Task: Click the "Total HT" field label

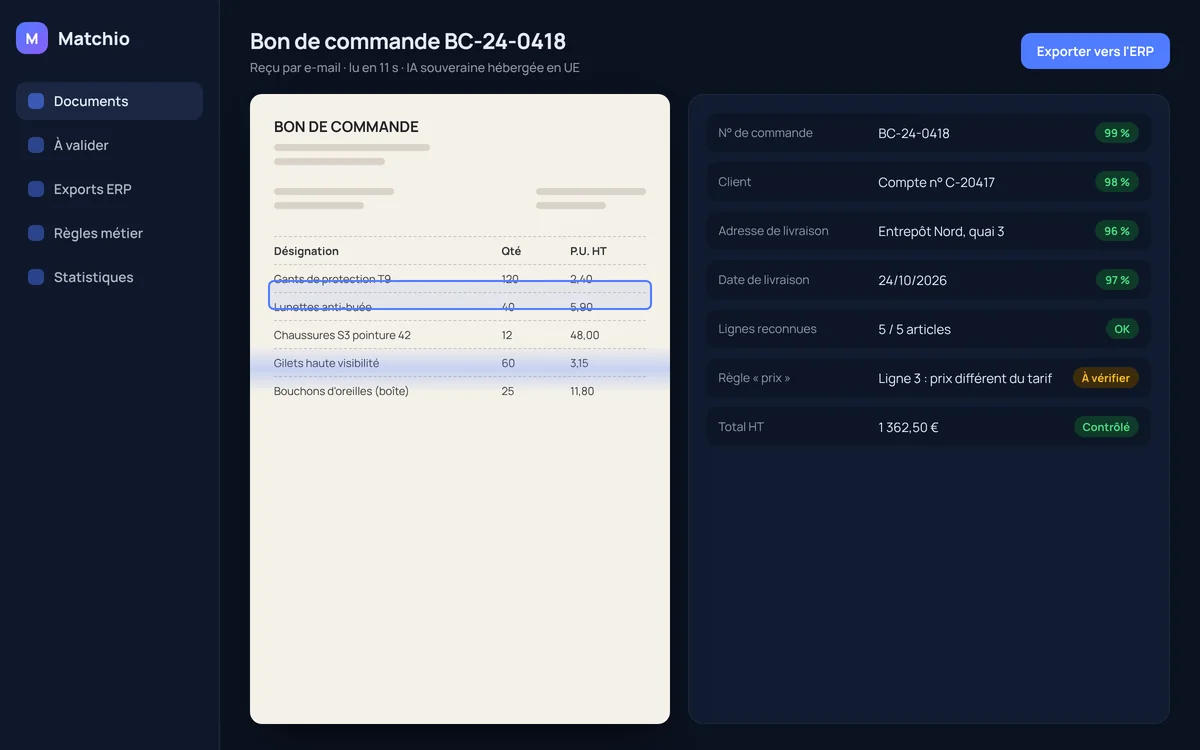Action: [x=741, y=427]
